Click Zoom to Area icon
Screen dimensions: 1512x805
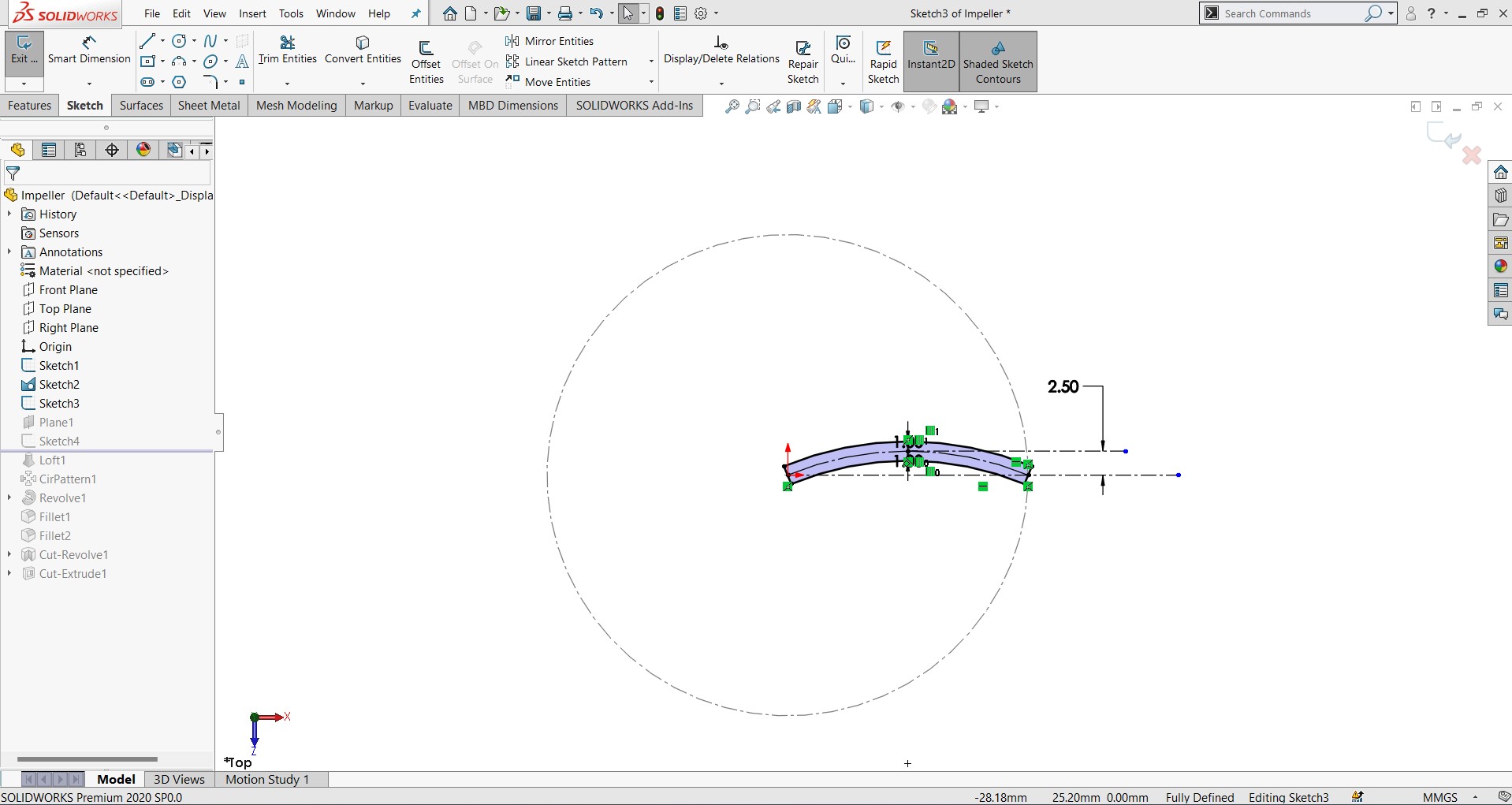[x=753, y=106]
